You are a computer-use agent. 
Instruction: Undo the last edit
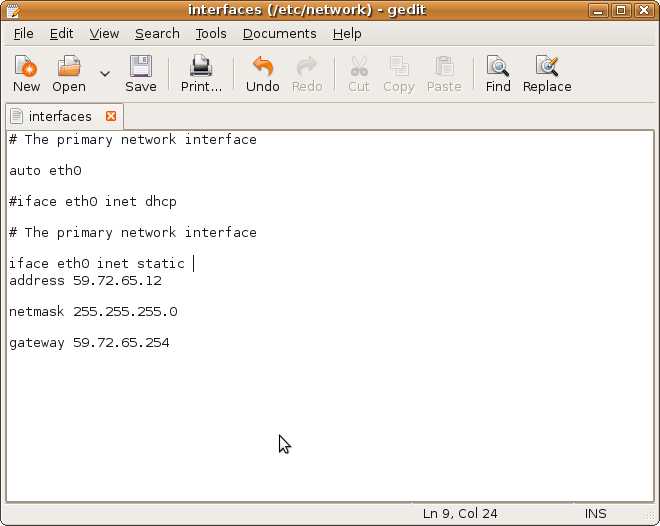click(263, 74)
